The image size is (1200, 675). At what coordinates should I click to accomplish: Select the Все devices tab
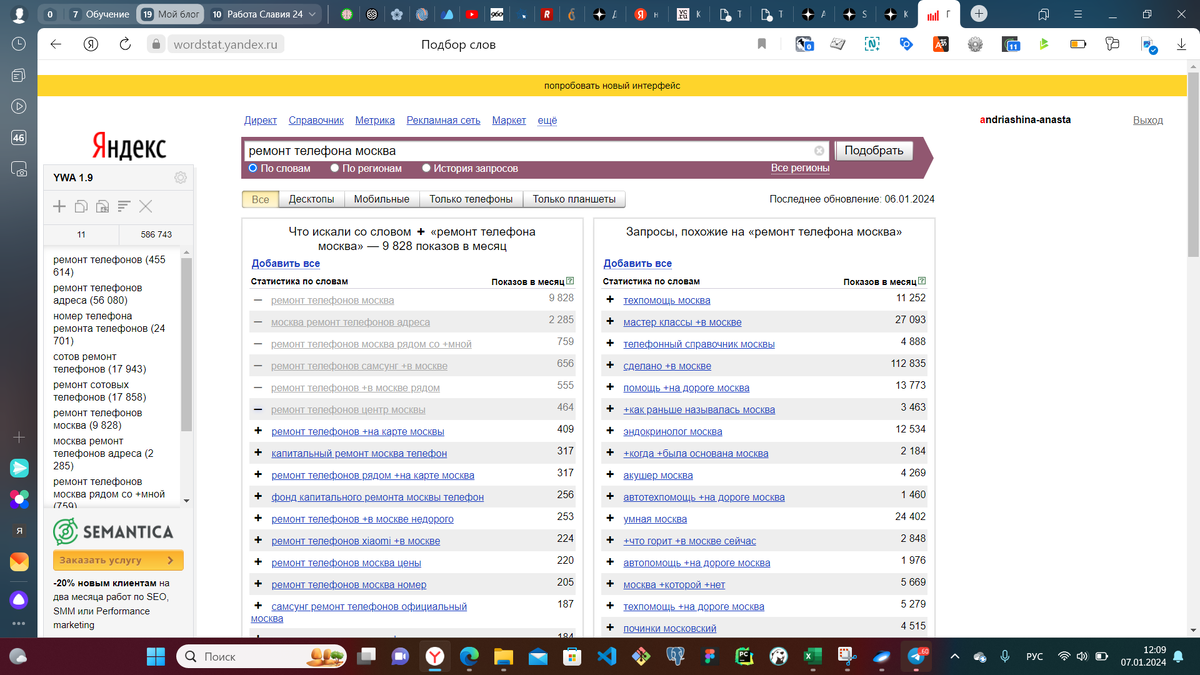pyautogui.click(x=260, y=199)
